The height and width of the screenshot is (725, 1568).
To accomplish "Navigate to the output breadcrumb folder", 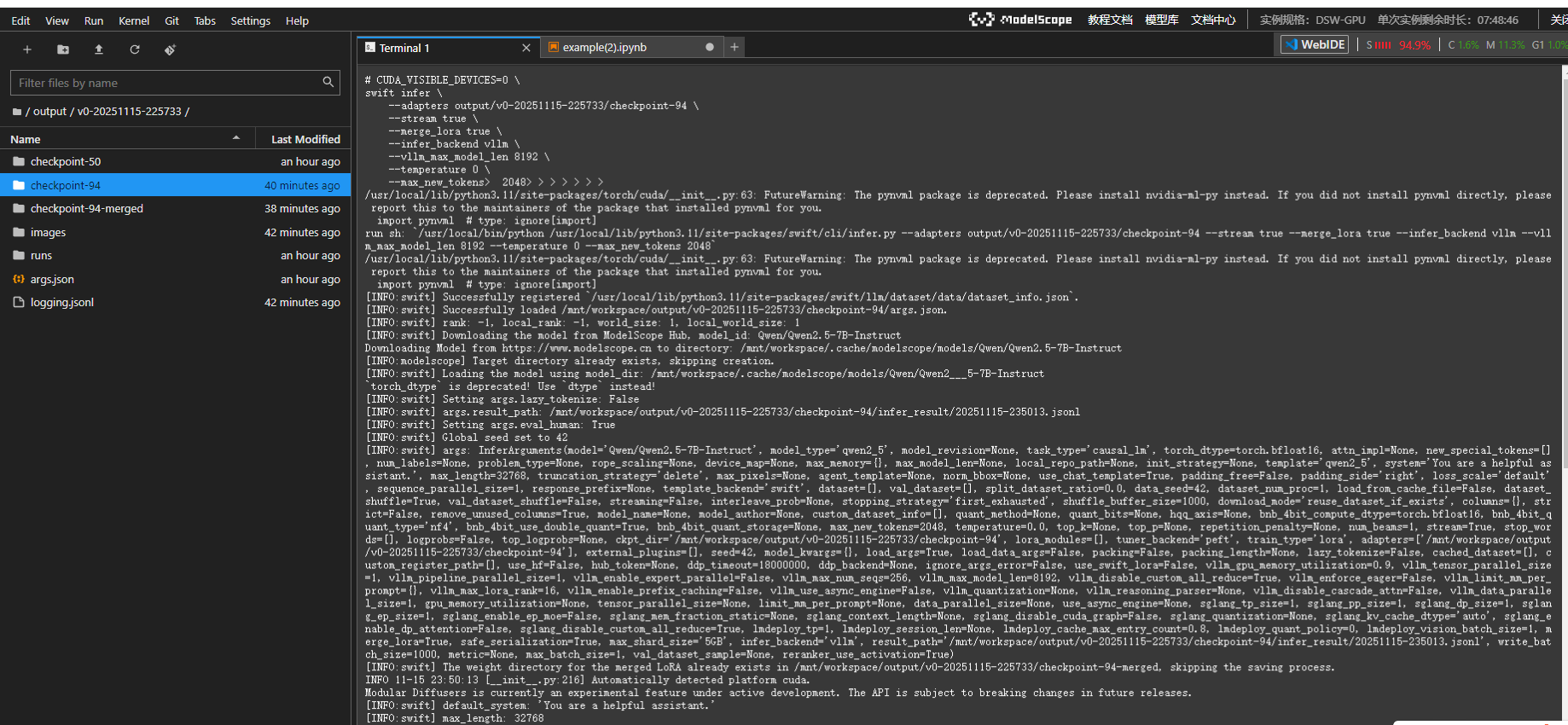I will coord(49,112).
